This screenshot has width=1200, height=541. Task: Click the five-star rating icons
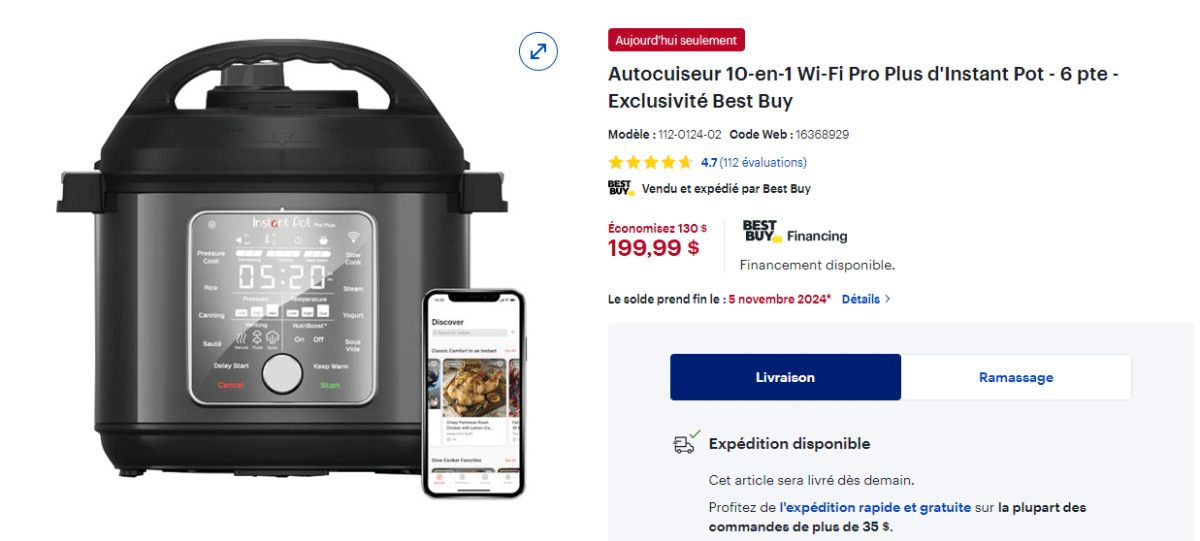650,162
